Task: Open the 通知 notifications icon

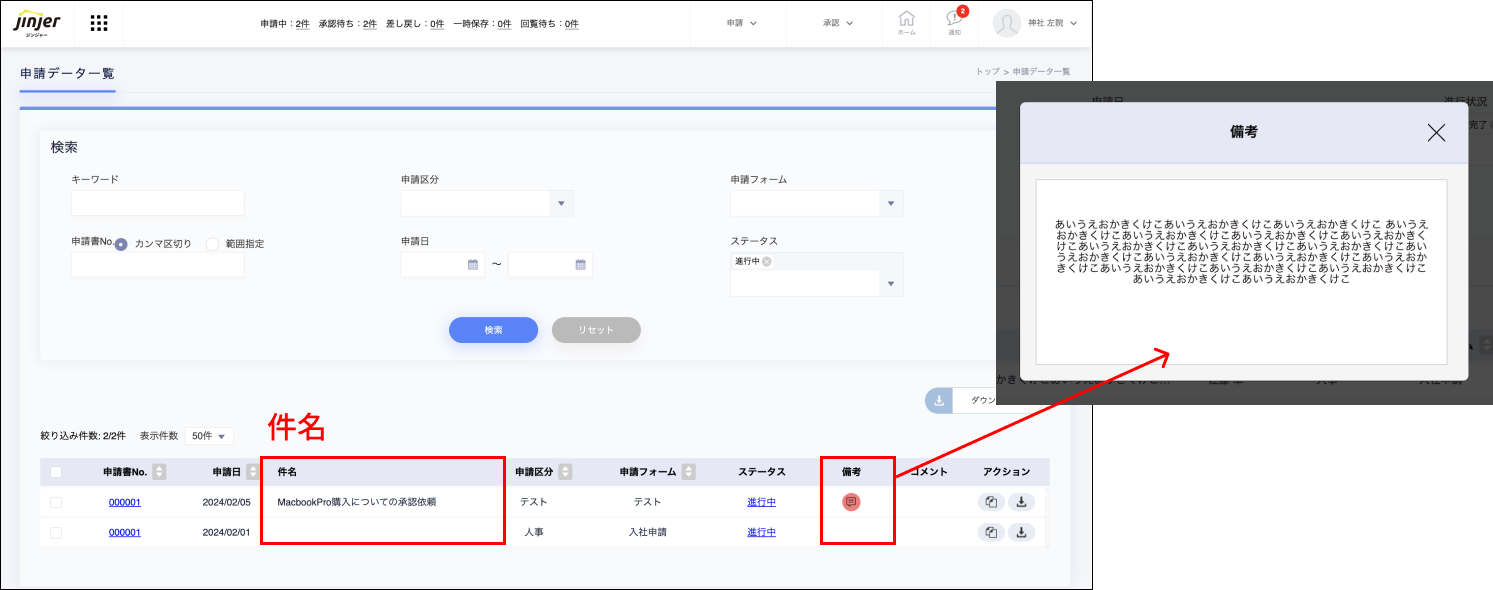Action: coord(954,22)
